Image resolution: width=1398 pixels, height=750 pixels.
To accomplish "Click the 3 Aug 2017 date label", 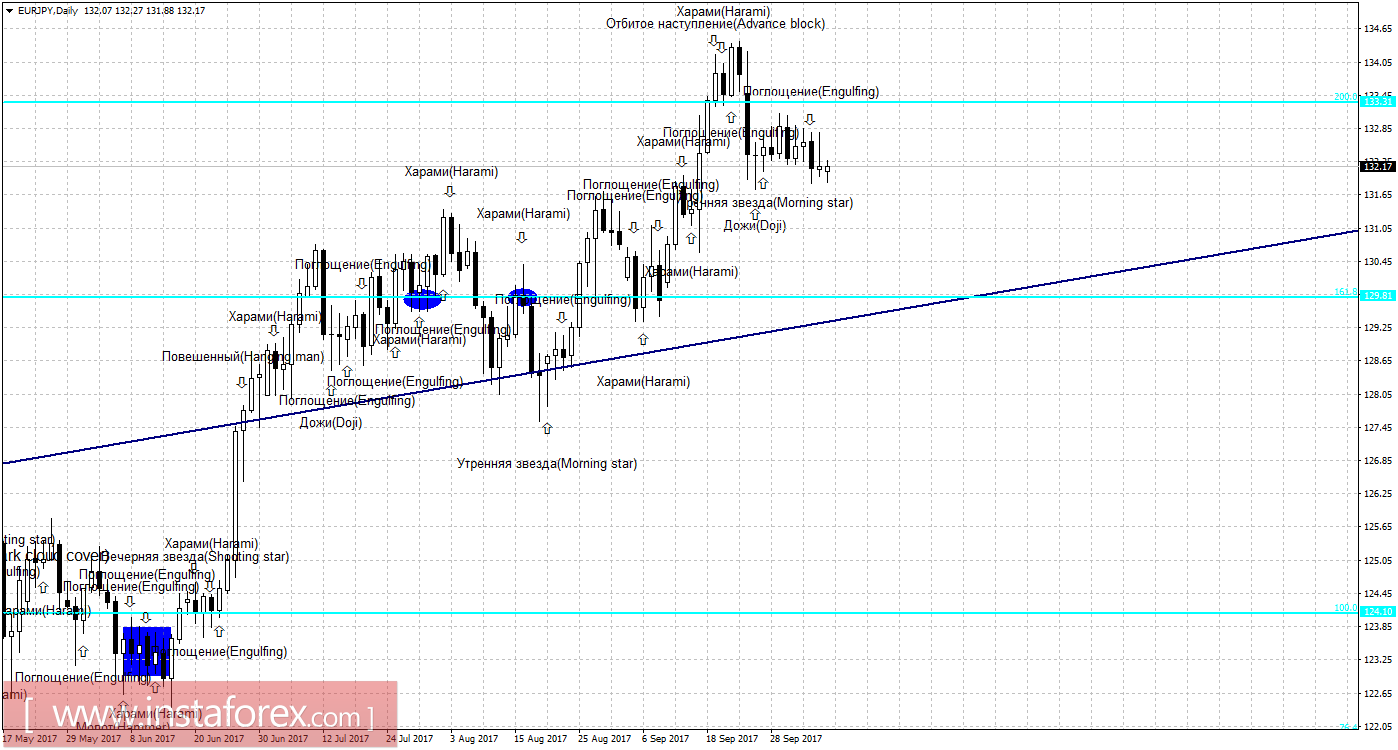I will (476, 739).
